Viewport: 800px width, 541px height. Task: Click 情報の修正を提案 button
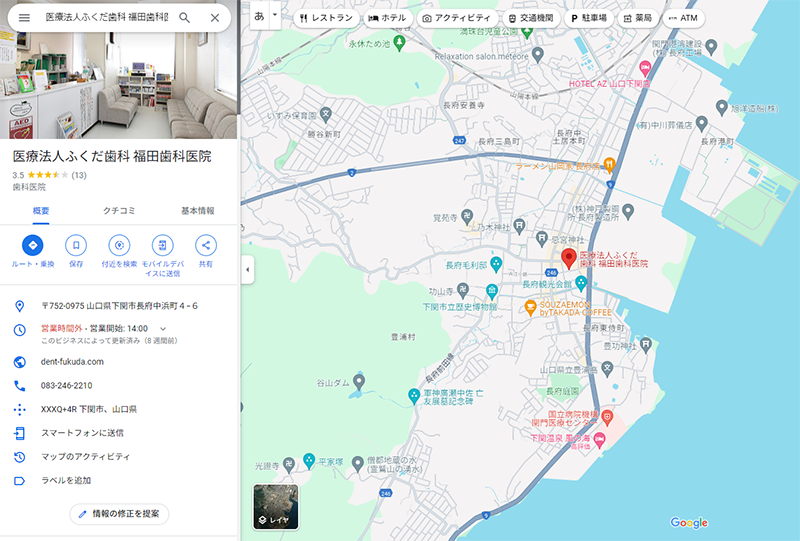pyautogui.click(x=119, y=514)
